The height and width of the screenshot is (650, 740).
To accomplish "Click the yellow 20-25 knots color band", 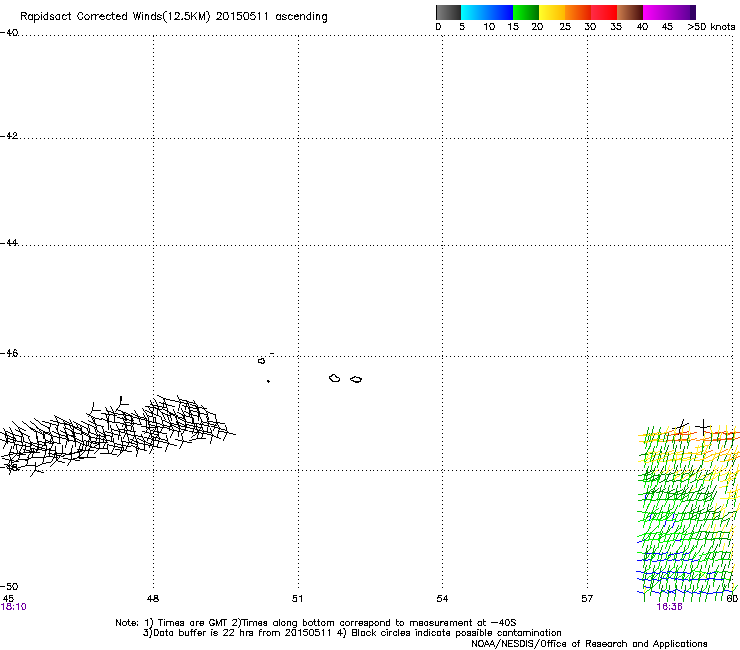I will (x=552, y=12).
